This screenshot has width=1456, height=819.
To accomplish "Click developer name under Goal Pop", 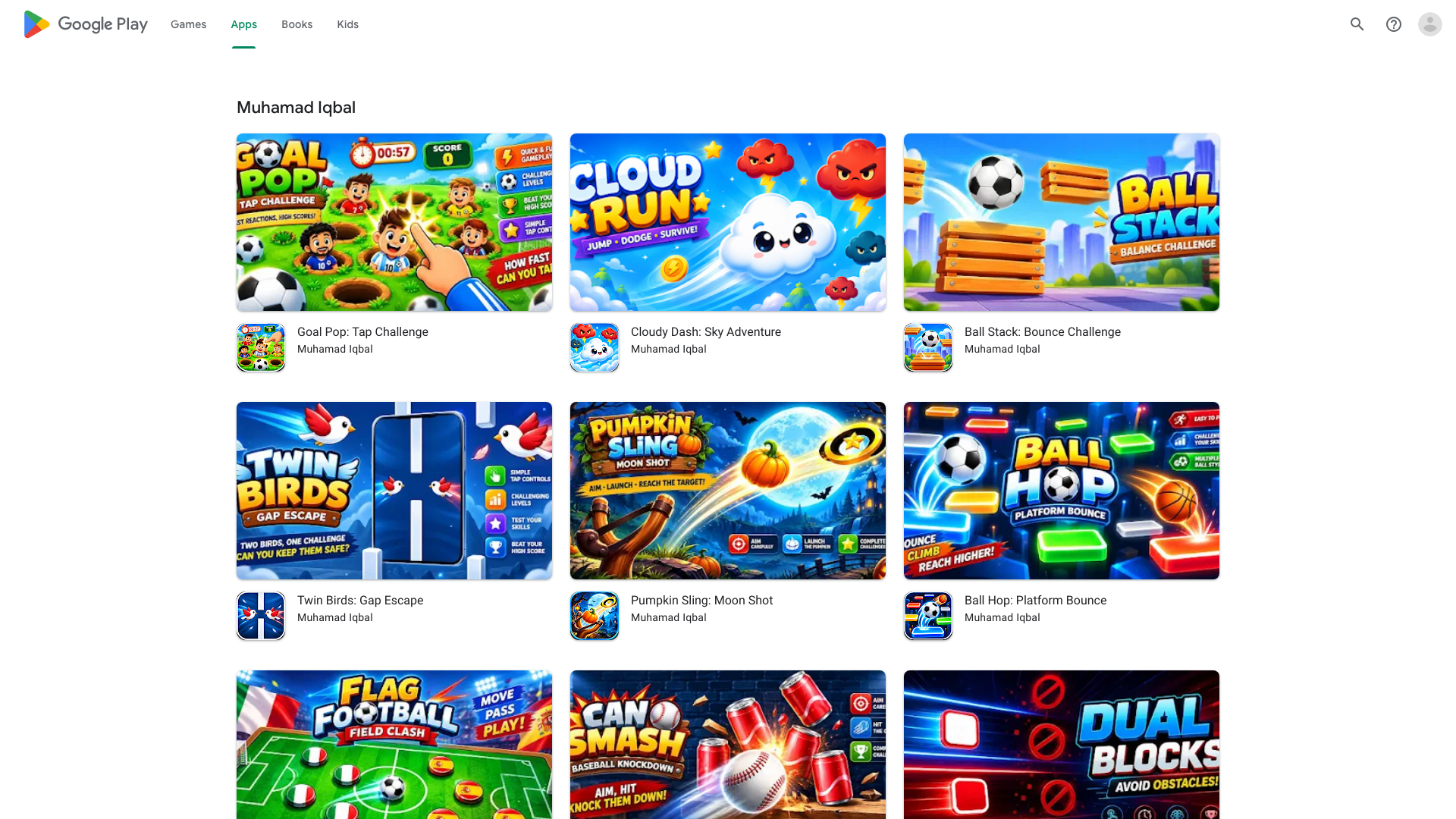I will point(335,350).
